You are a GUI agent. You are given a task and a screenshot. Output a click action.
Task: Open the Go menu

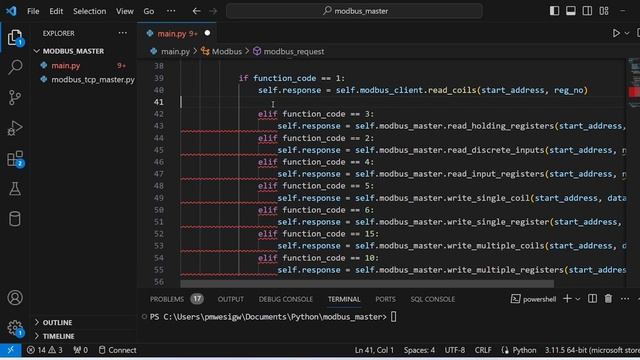[x=149, y=11]
